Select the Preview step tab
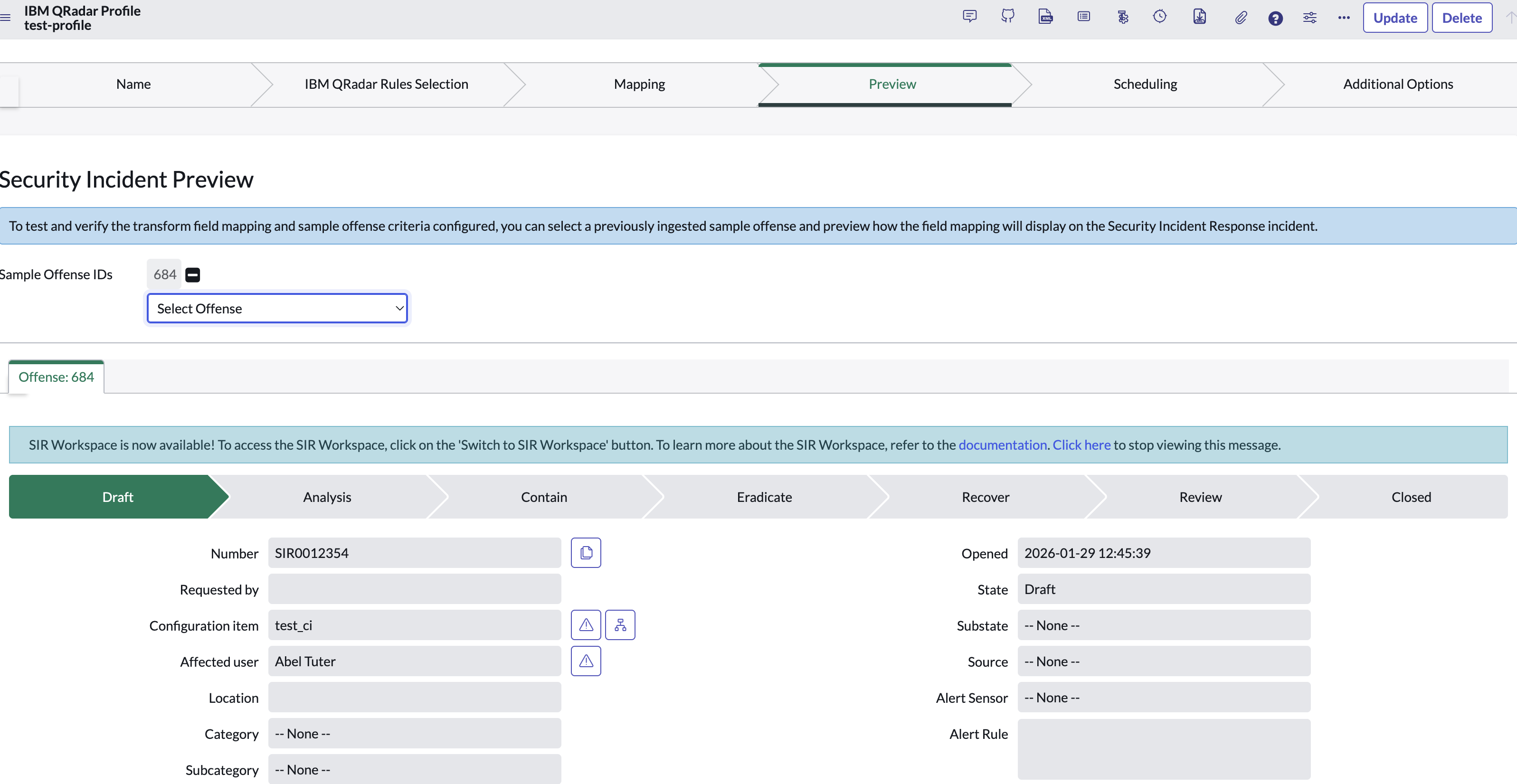The height and width of the screenshot is (784, 1517). [x=892, y=84]
